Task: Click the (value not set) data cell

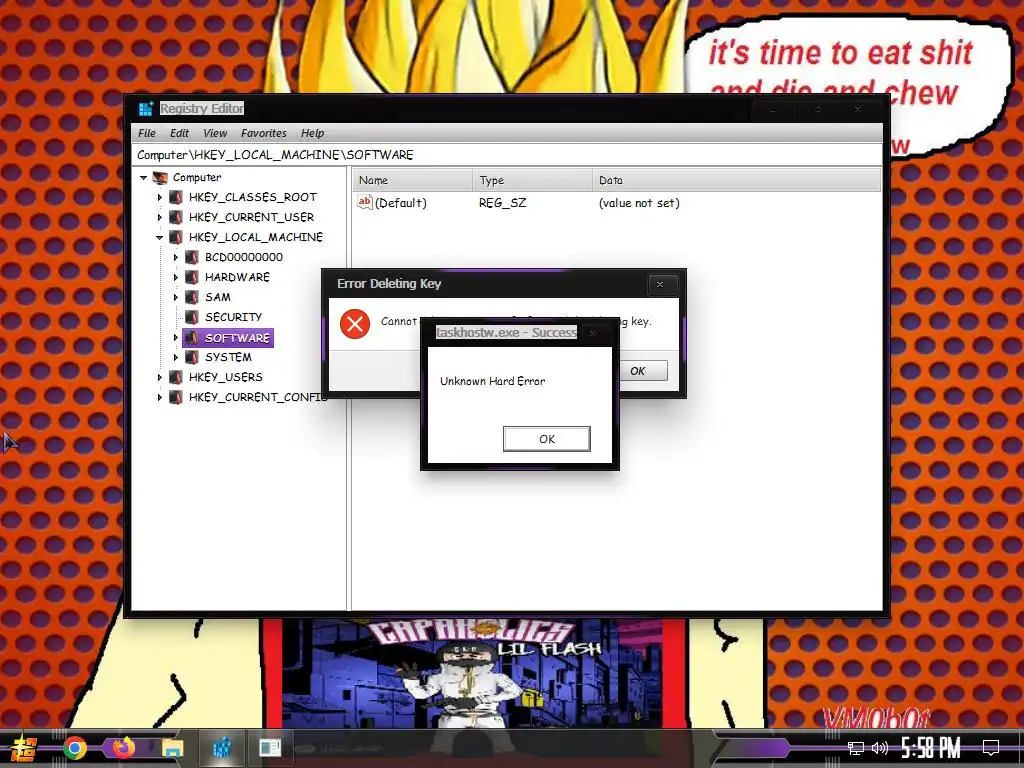Action: tap(639, 203)
